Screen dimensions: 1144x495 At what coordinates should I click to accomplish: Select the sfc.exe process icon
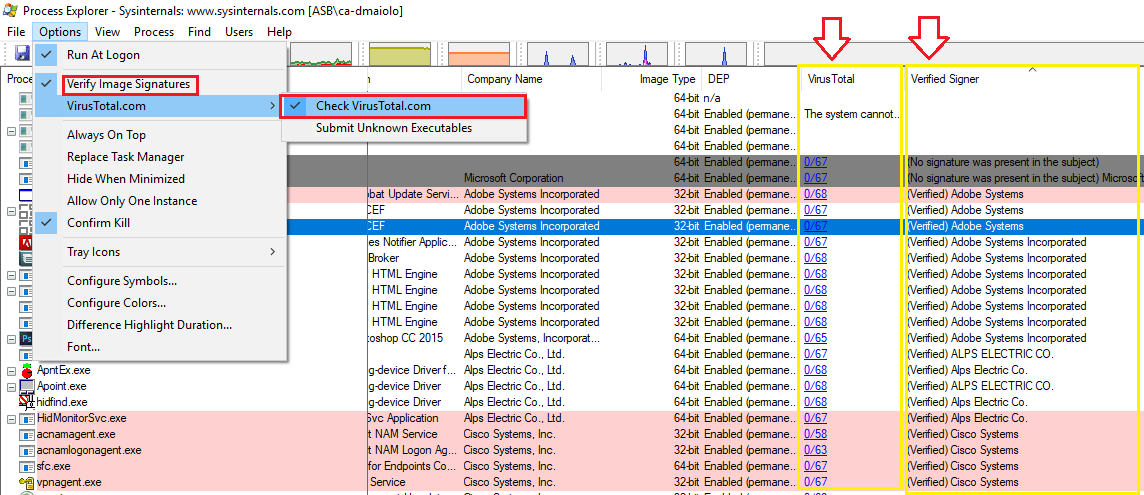coord(26,466)
